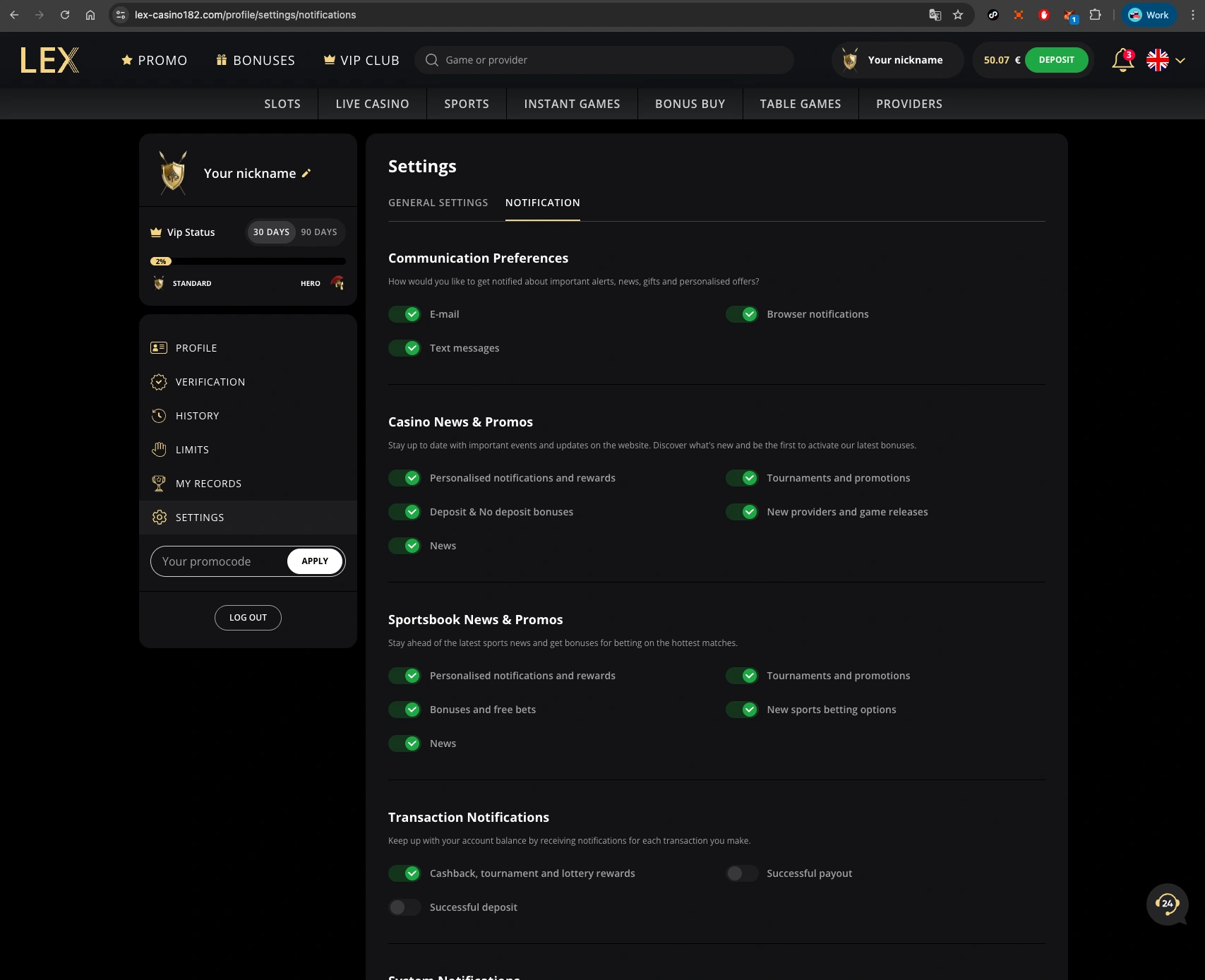Click the Your promocode input field
Viewport: 1205px width, 980px height.
click(219, 561)
